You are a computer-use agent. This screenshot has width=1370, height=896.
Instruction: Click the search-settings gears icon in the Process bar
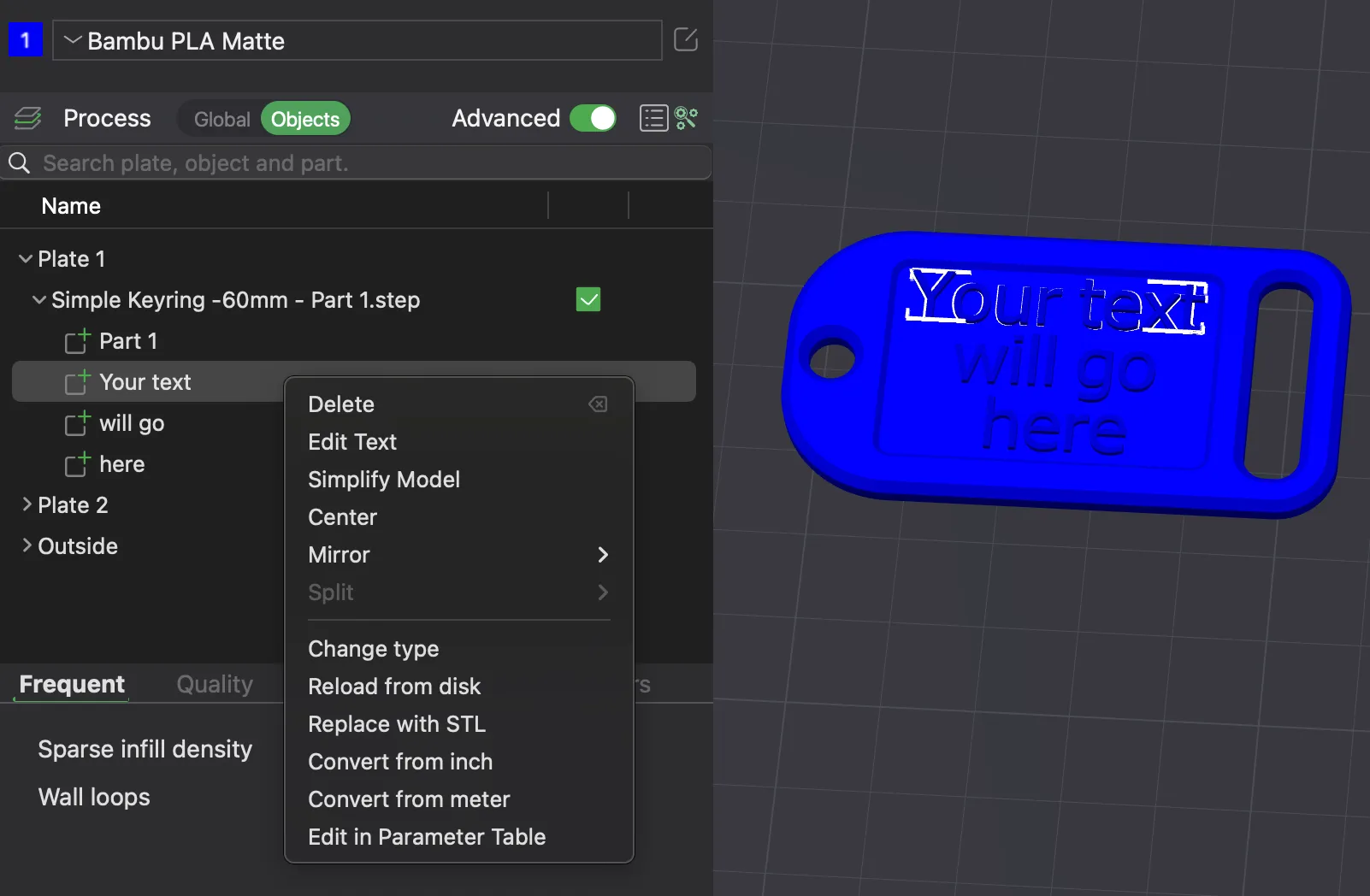(687, 118)
